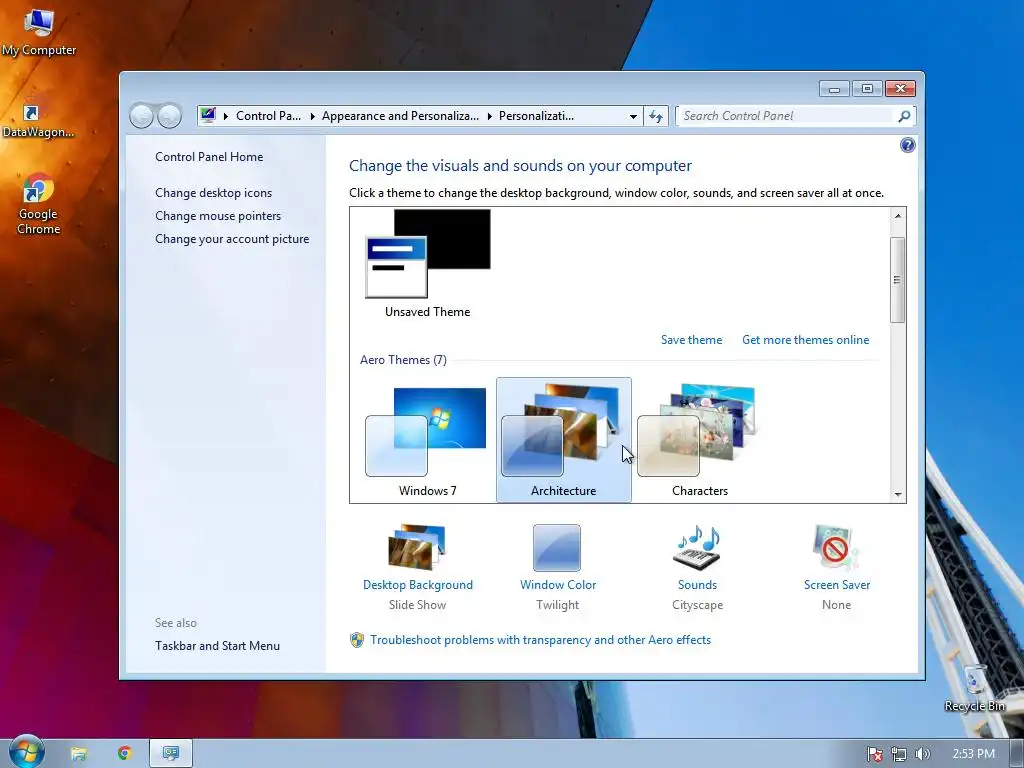Click the theme list scrollbar thumb
1024x768 pixels.
pos(898,280)
